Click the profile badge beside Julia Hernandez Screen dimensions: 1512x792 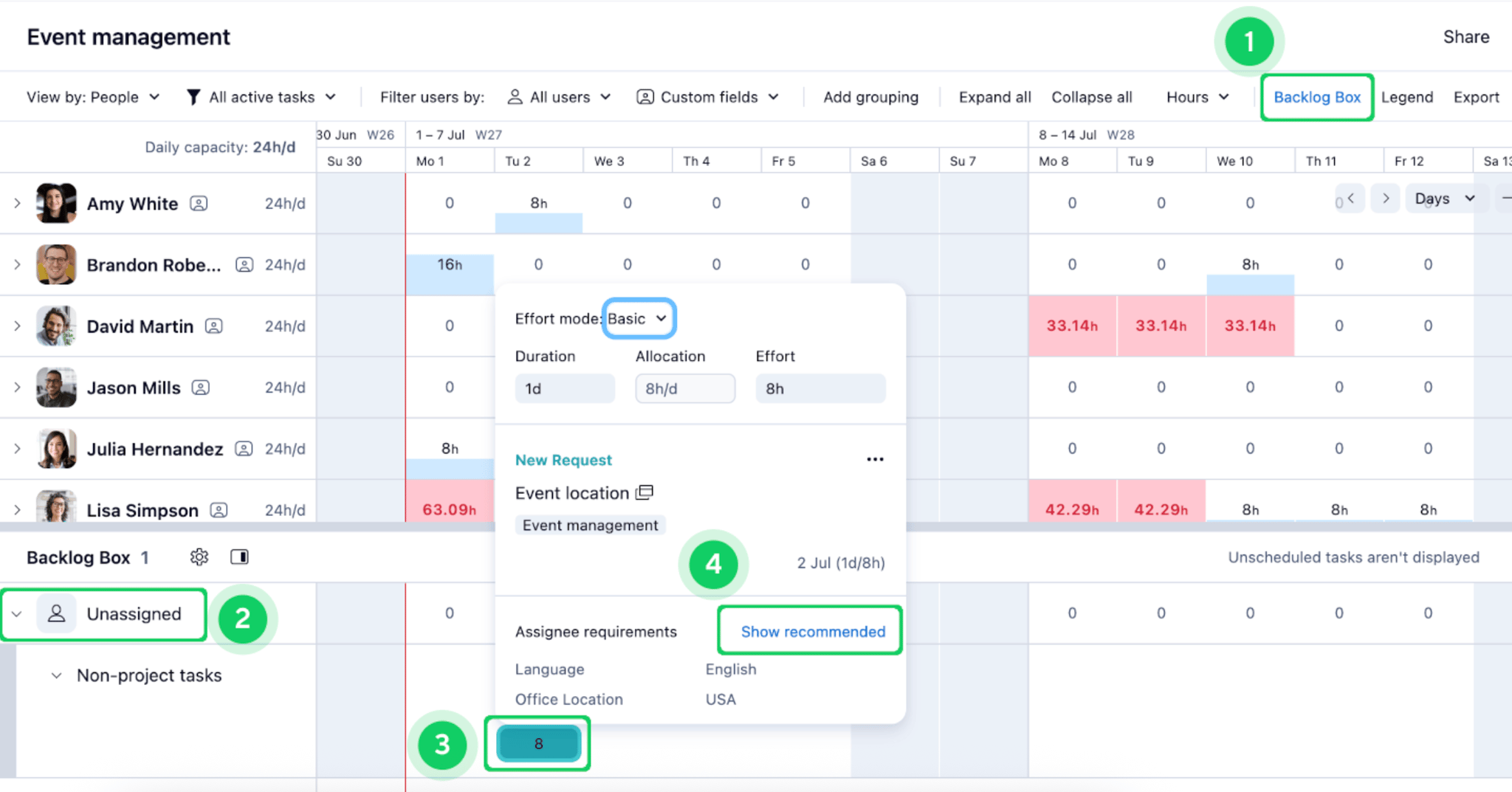coord(243,448)
